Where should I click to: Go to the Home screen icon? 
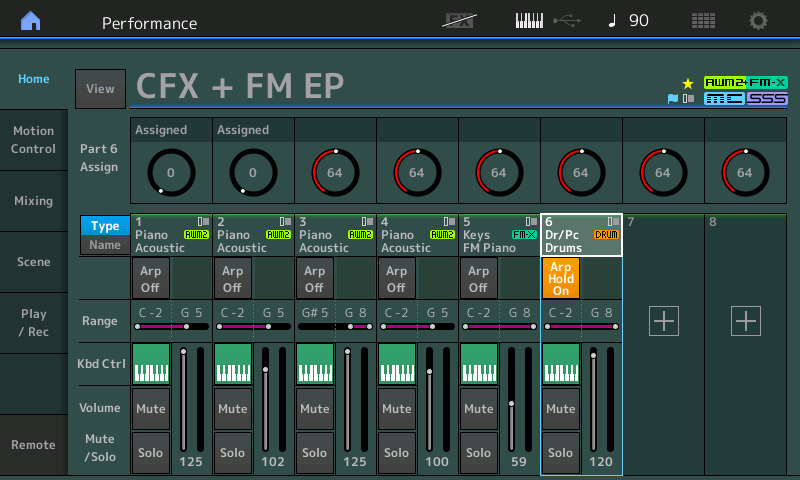pos(31,21)
